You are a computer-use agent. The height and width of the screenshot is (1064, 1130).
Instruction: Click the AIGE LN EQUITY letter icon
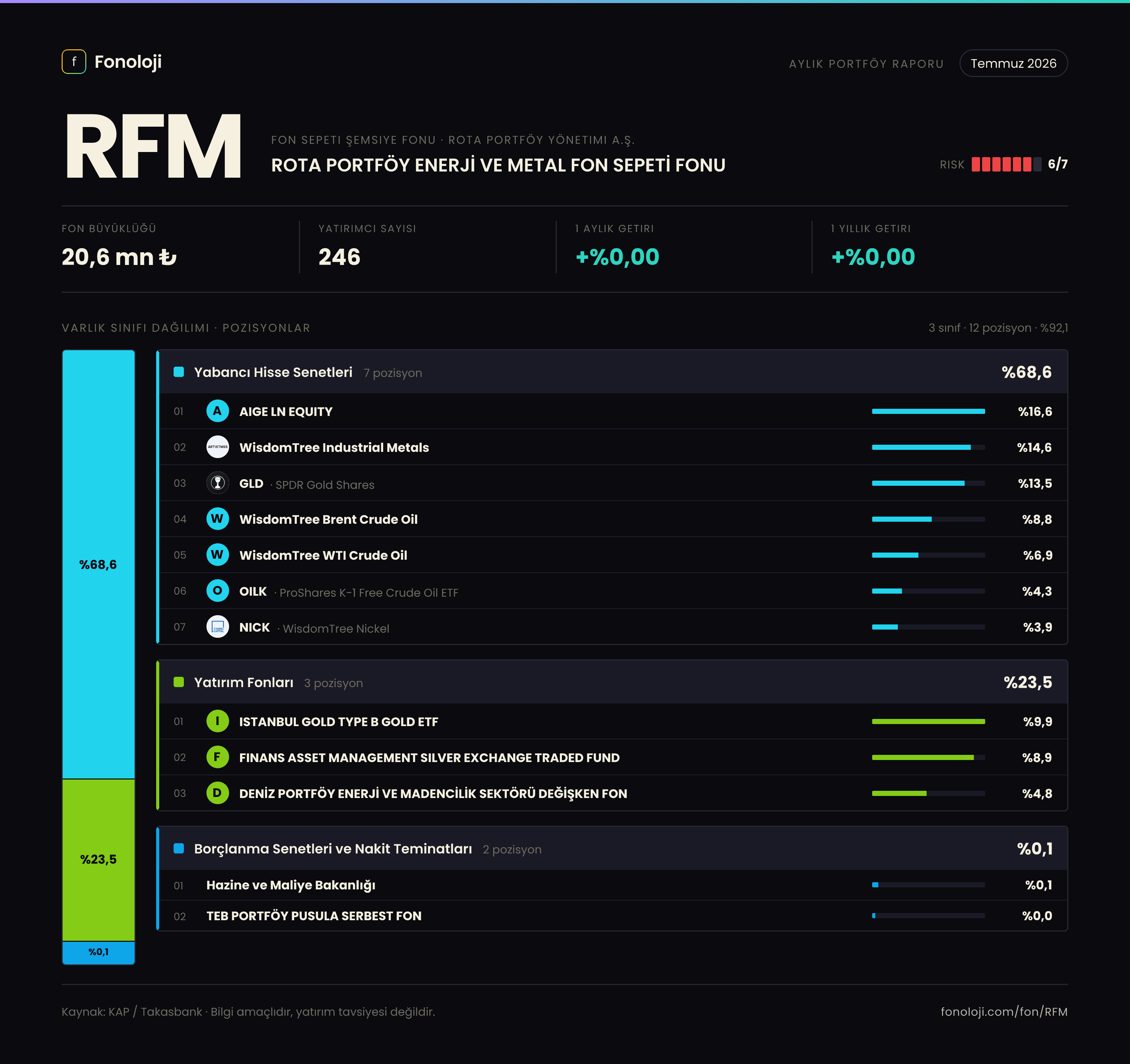pos(217,411)
